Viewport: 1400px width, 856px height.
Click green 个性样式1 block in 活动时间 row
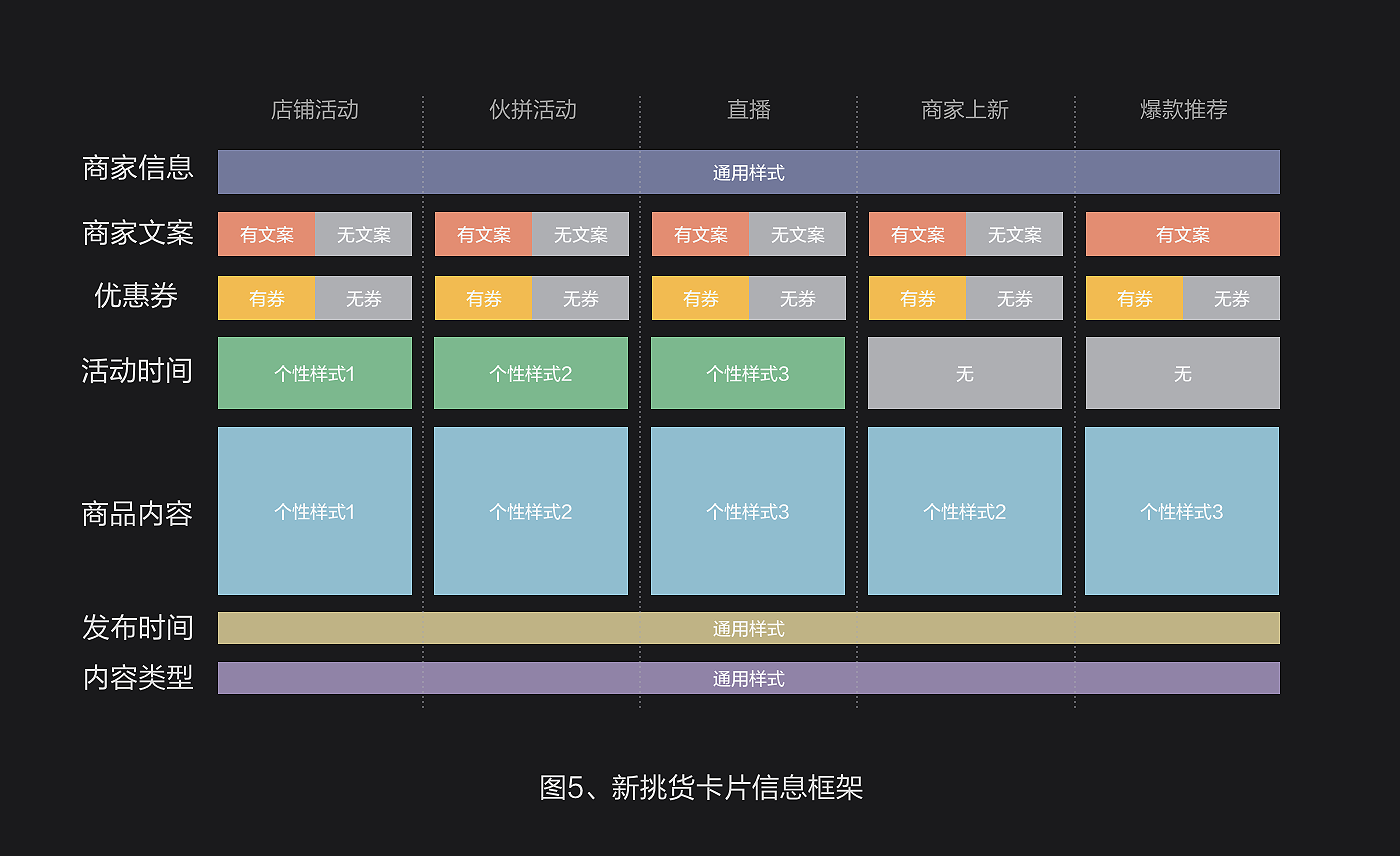pos(315,373)
